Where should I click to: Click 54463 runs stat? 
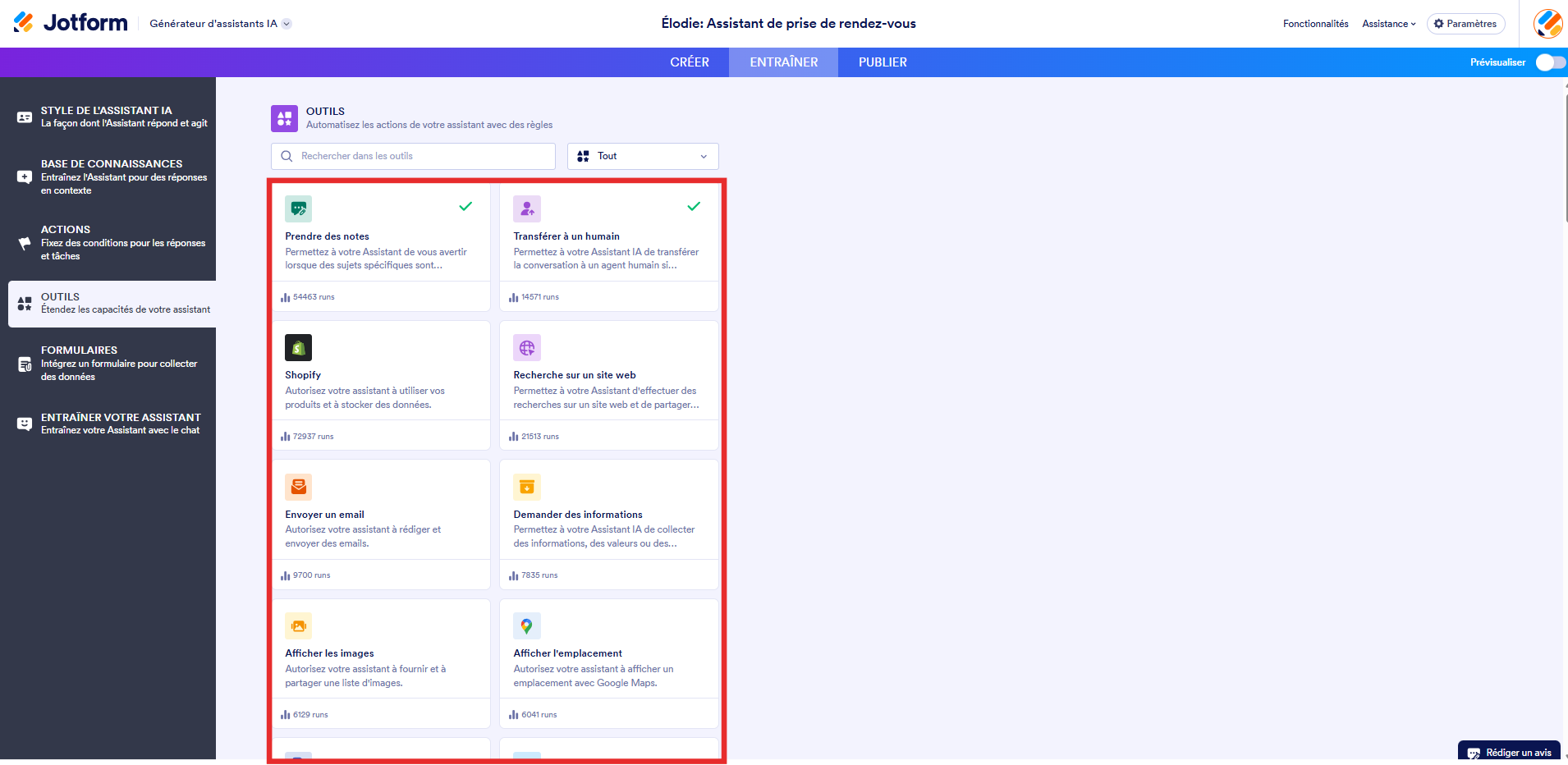tap(308, 297)
